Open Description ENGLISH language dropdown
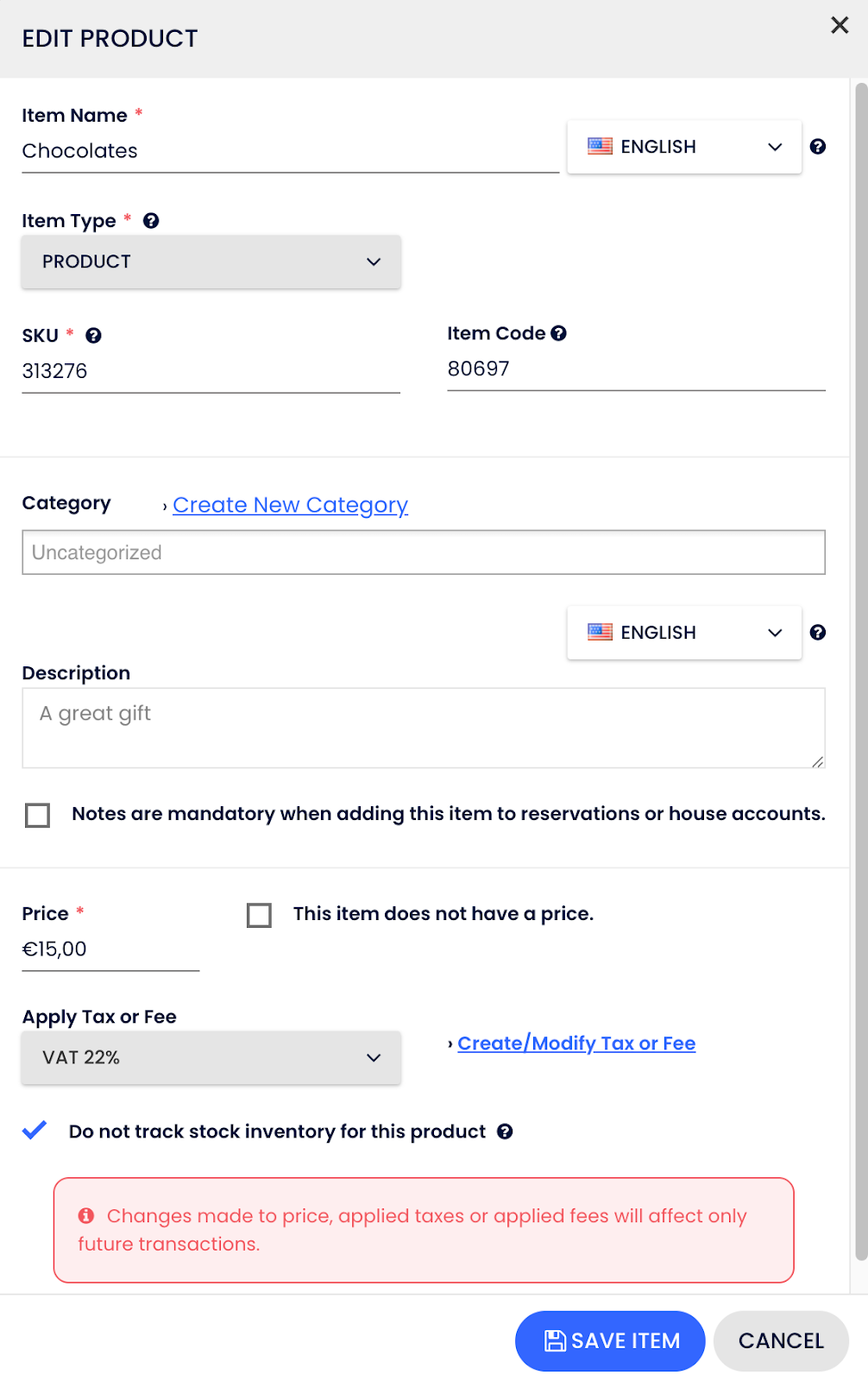Image resolution: width=868 pixels, height=1381 pixels. [684, 633]
